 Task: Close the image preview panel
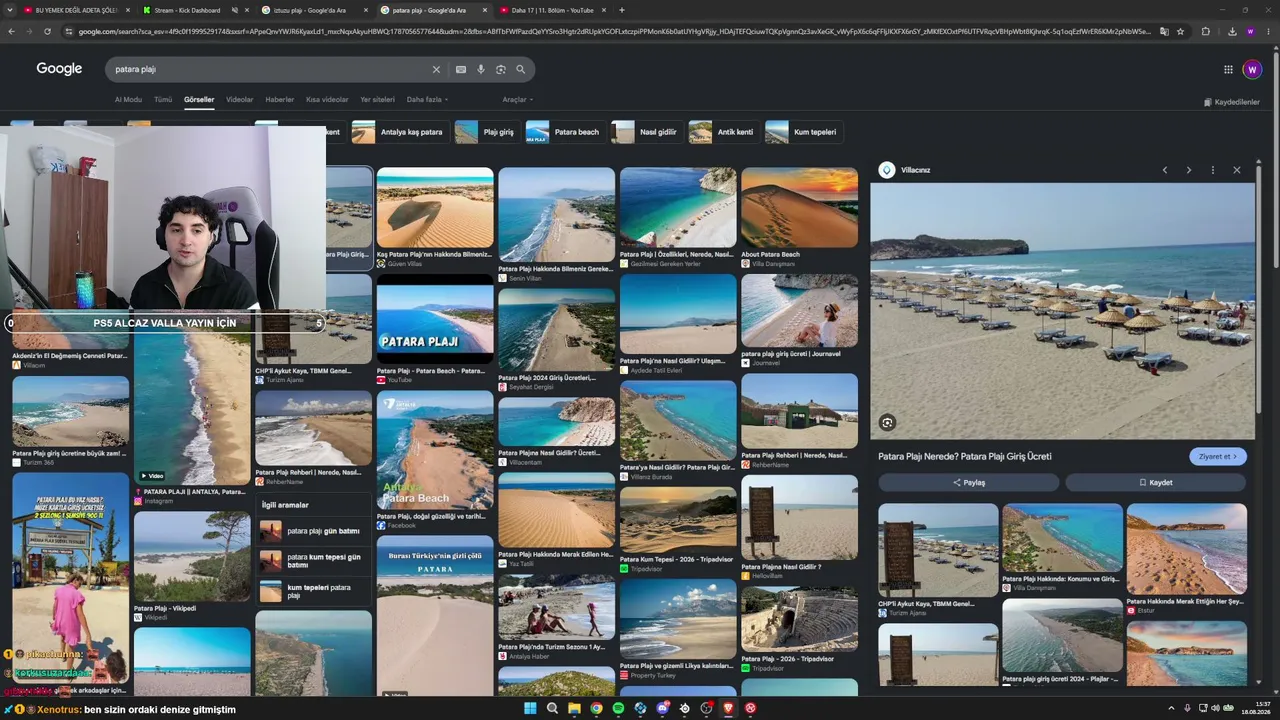pyautogui.click(x=1237, y=170)
